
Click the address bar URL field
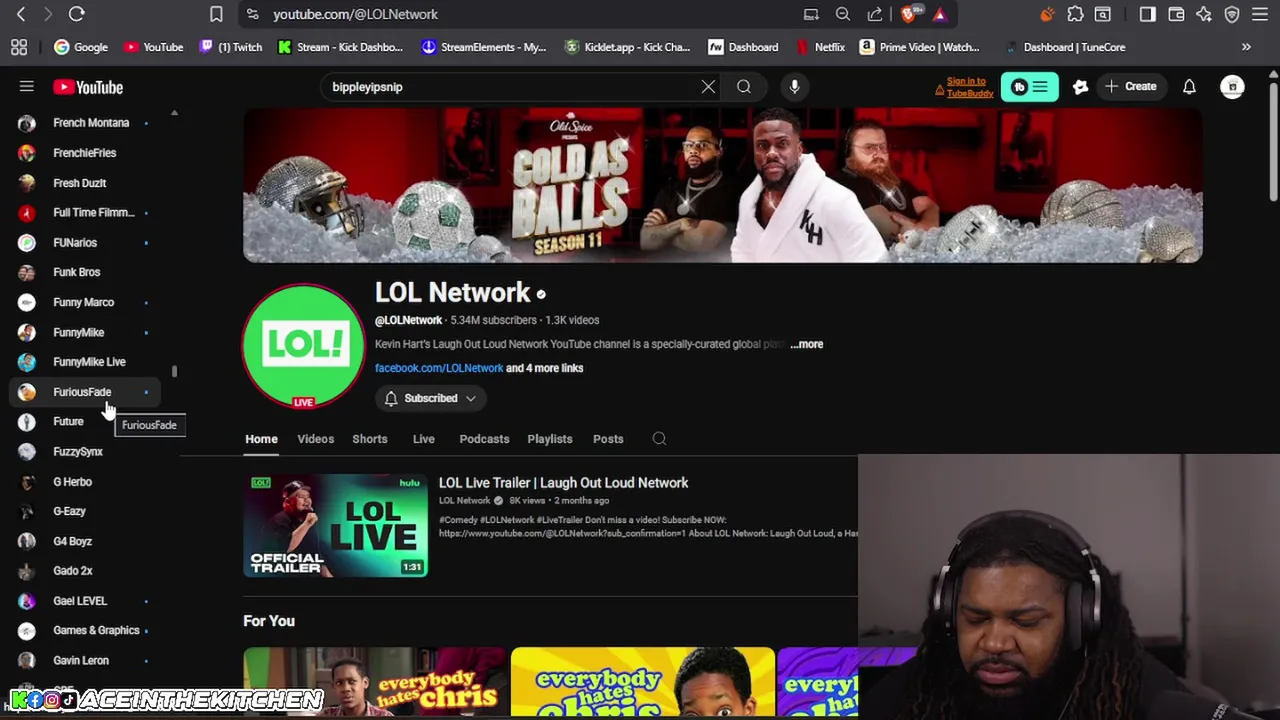(x=520, y=14)
